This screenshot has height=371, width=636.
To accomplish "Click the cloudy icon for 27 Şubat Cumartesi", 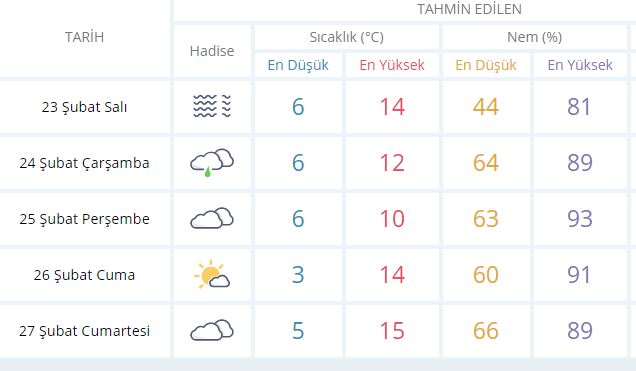I will pos(212,330).
